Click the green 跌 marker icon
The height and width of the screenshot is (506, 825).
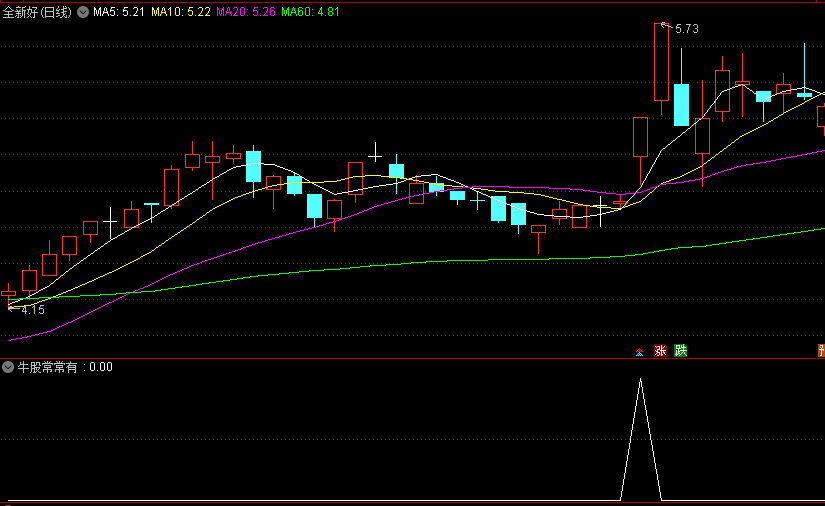pyautogui.click(x=681, y=351)
